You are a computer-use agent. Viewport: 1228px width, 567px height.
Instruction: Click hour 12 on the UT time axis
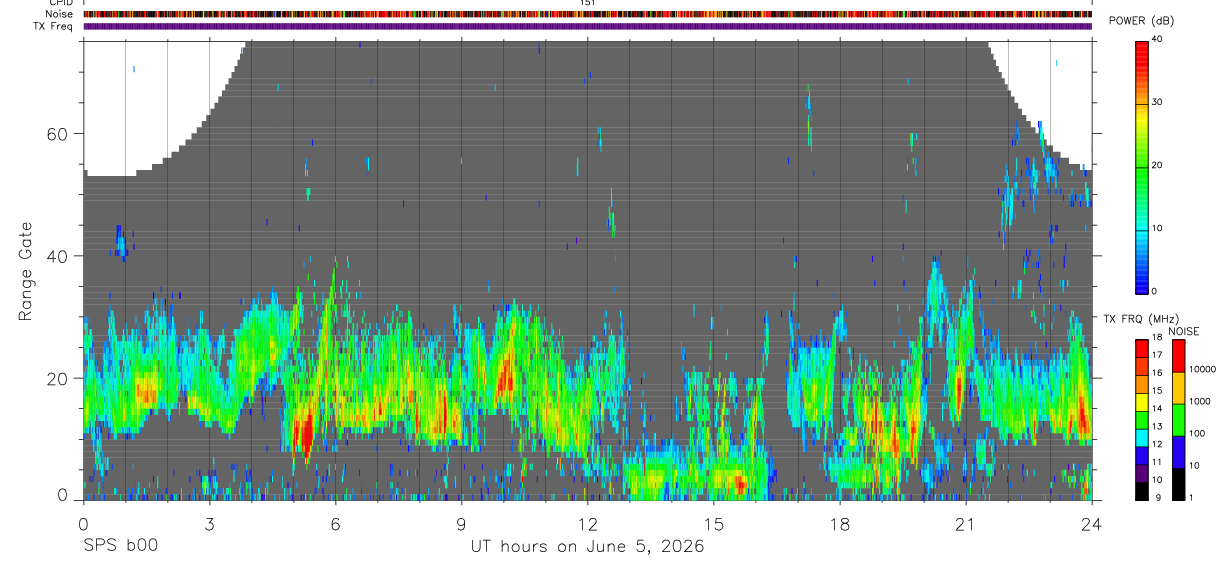(x=587, y=523)
